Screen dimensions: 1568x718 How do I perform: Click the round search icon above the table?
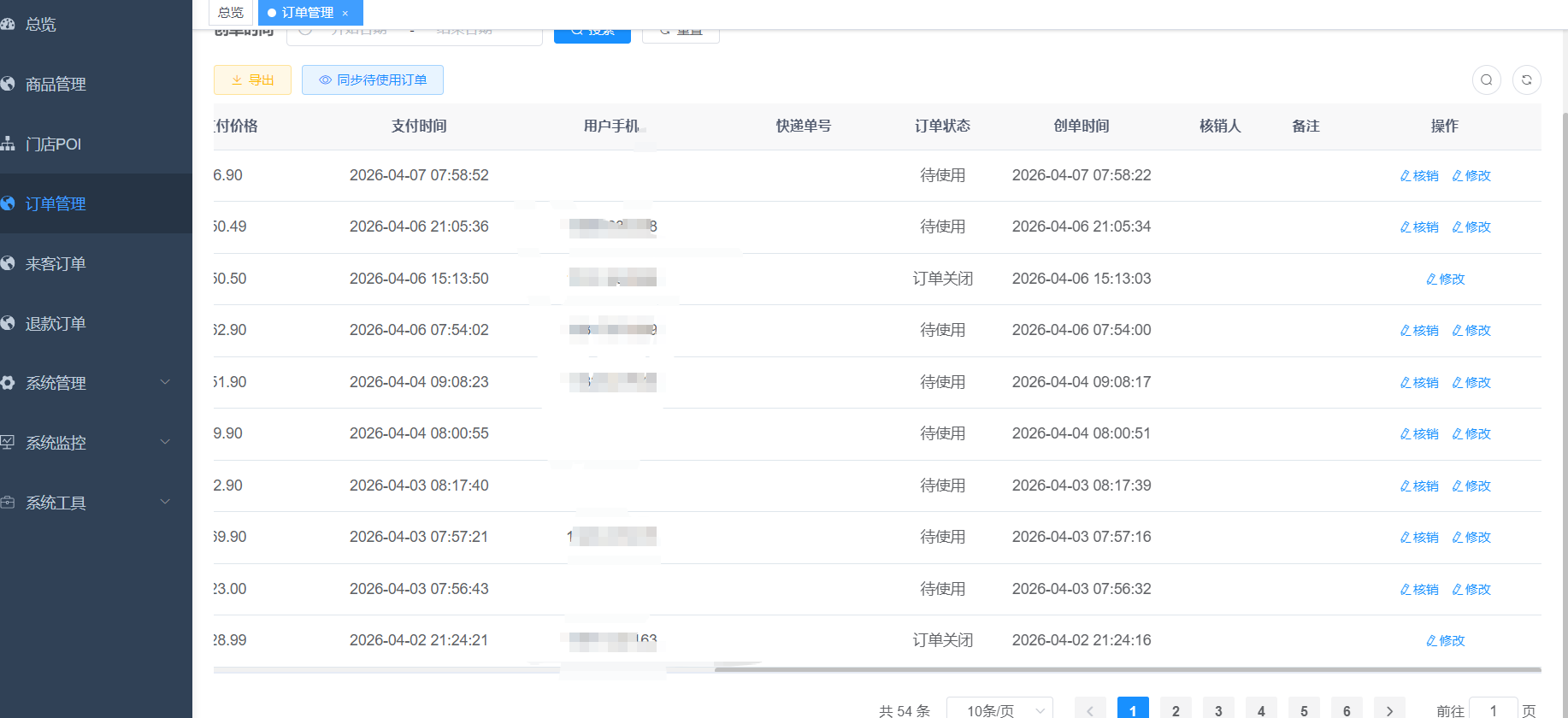[x=1487, y=80]
